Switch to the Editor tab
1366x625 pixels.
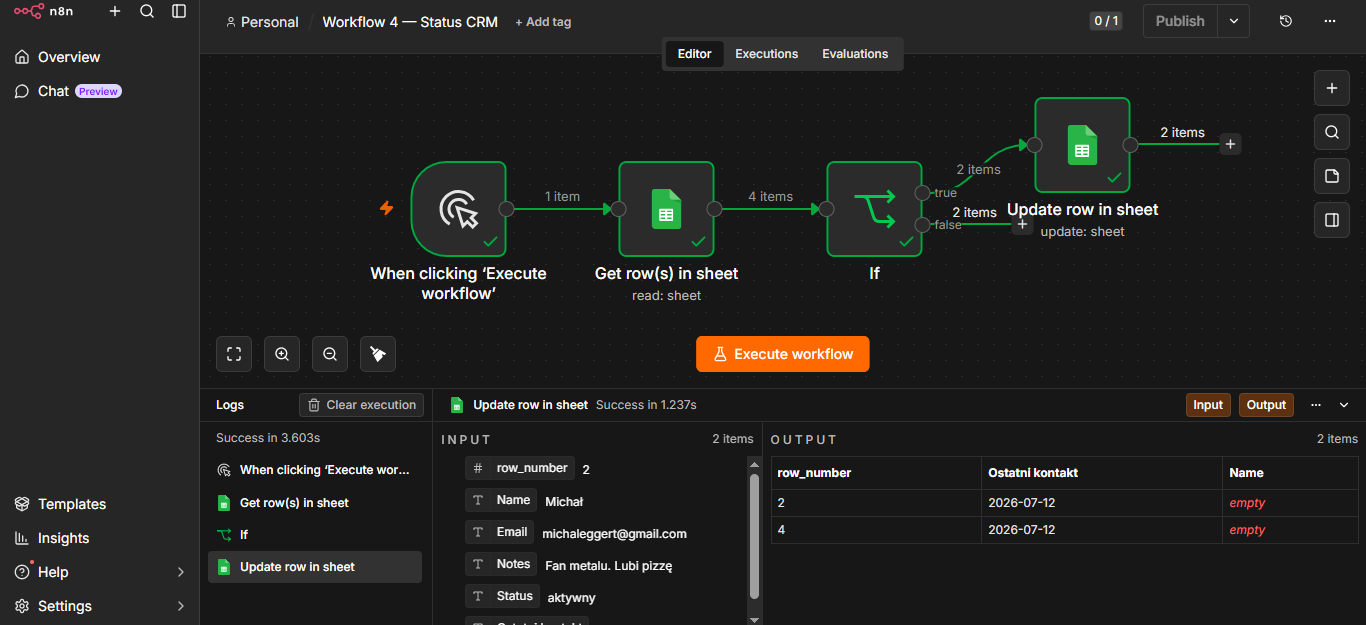point(694,54)
